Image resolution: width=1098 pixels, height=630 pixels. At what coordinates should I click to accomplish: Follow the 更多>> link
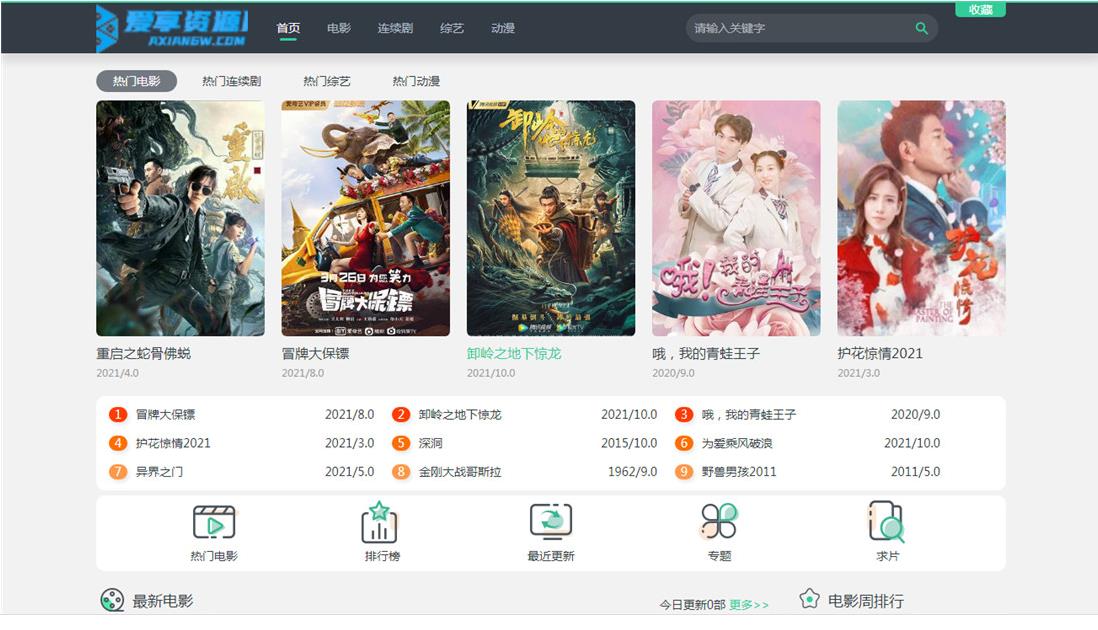tap(749, 605)
